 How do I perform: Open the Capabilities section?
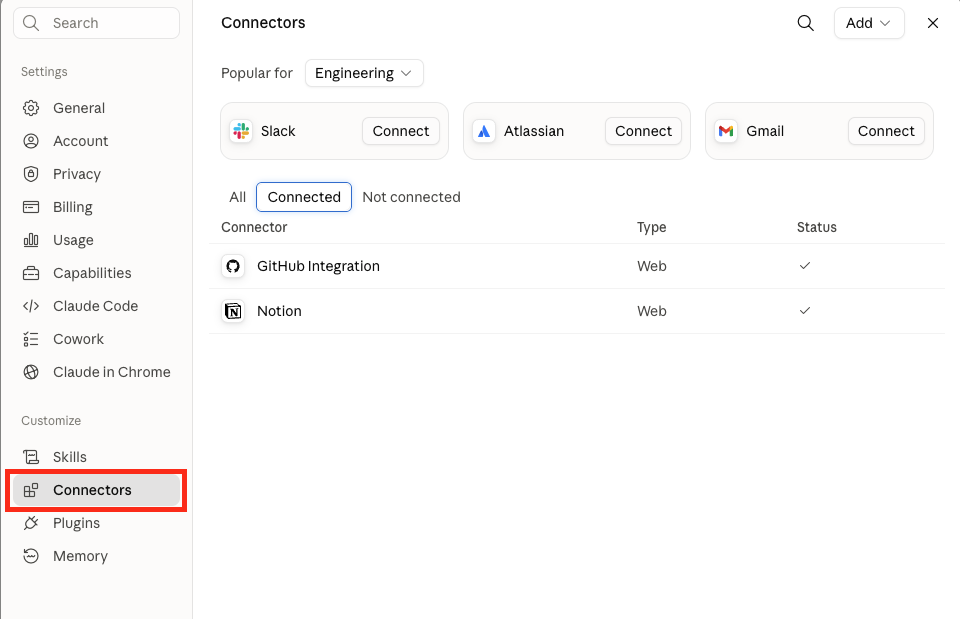(x=96, y=274)
